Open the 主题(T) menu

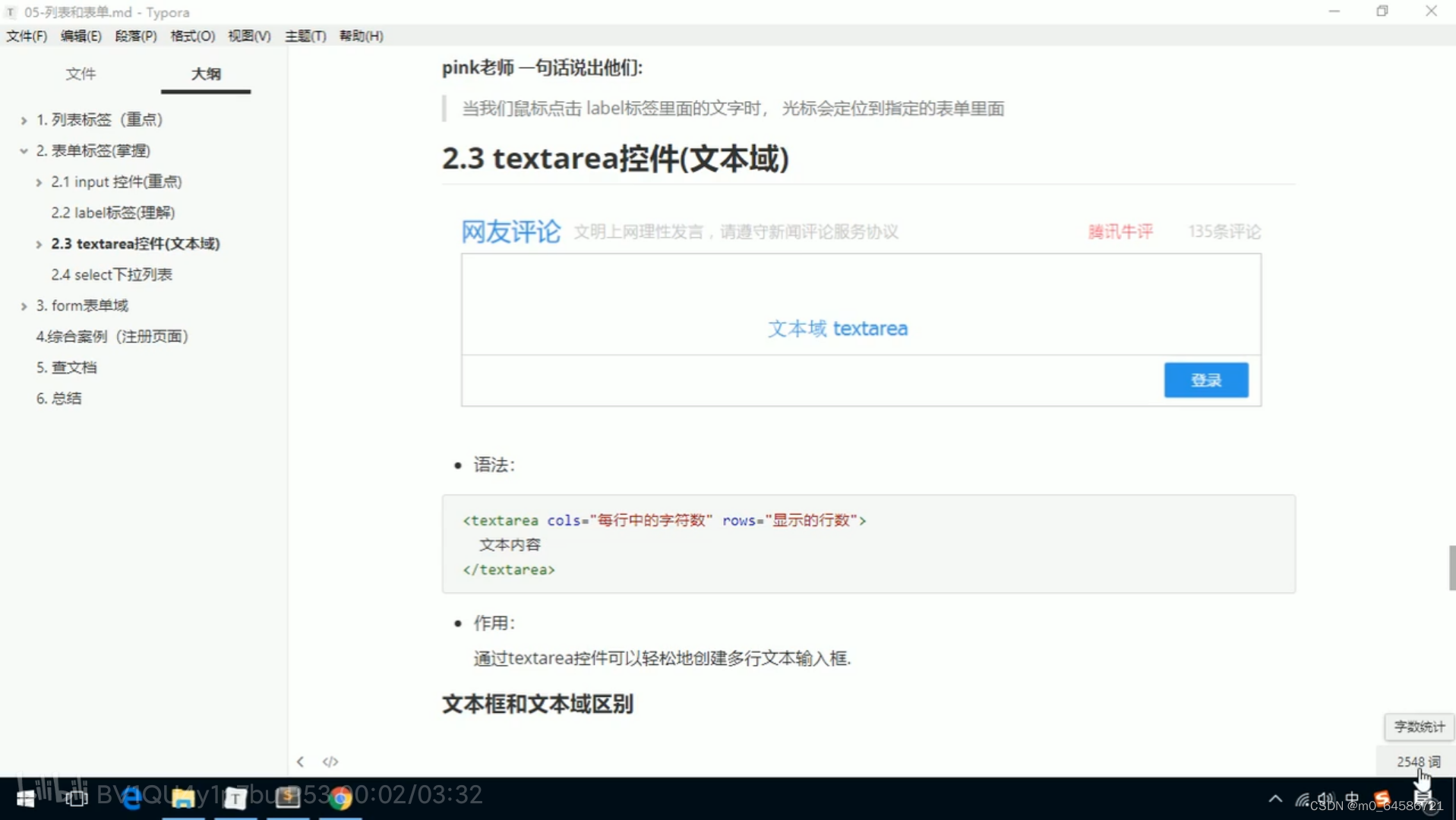click(x=305, y=36)
